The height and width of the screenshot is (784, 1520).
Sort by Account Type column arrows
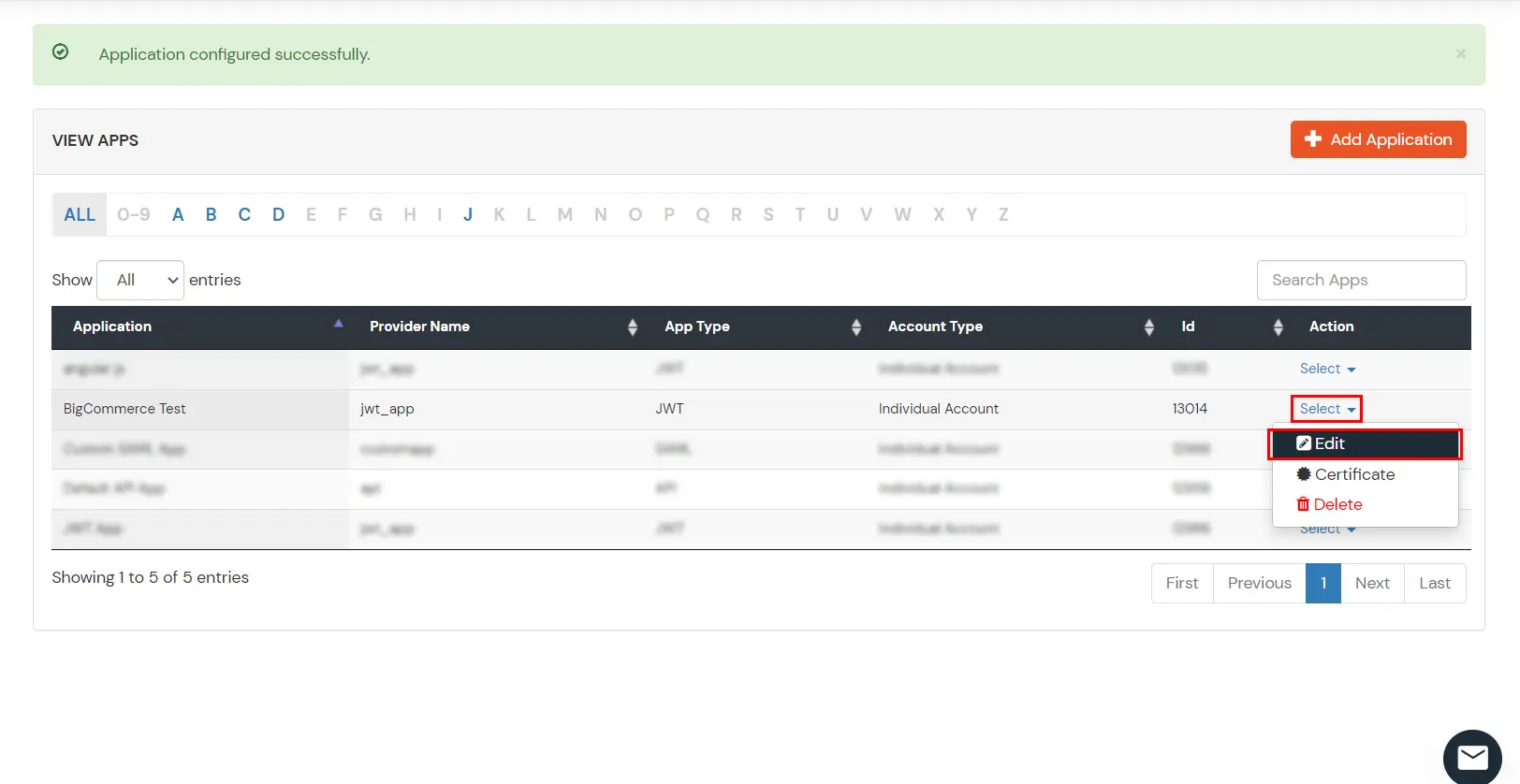click(1149, 327)
